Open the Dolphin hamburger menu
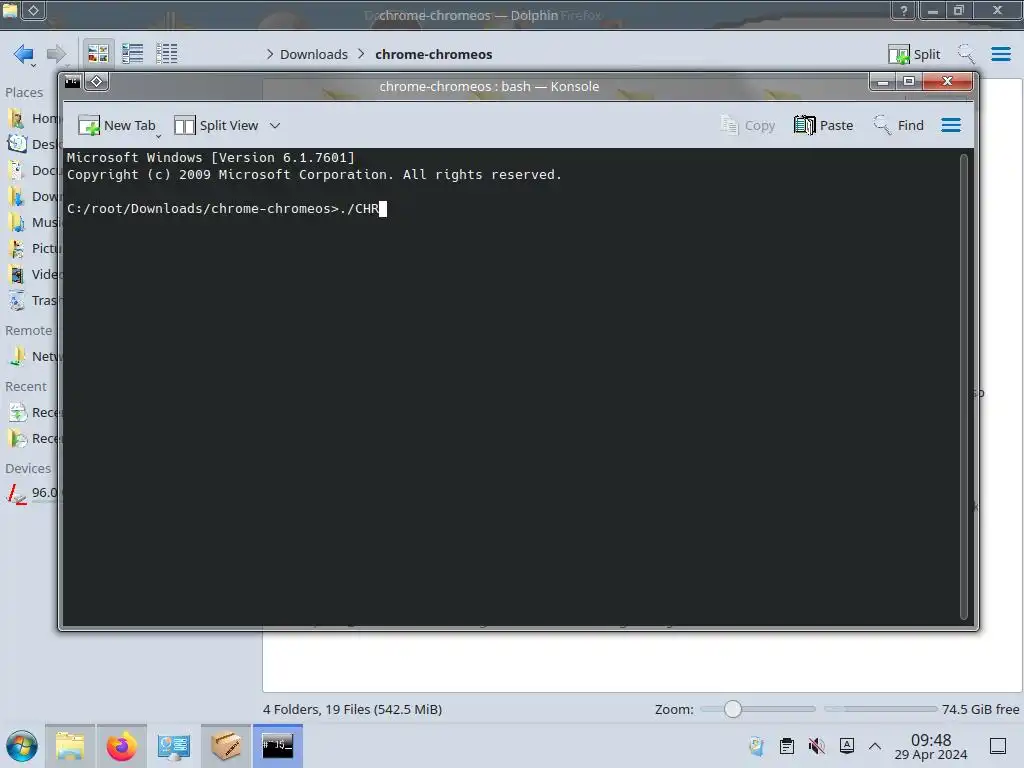Screen dimensions: 1024x768 1000,54
